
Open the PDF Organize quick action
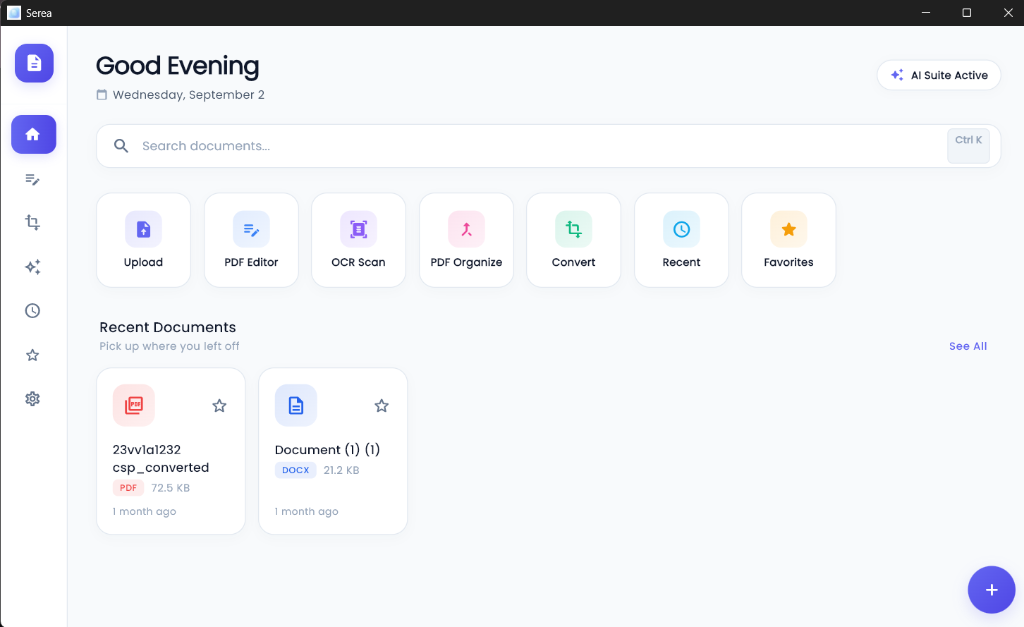coord(466,240)
